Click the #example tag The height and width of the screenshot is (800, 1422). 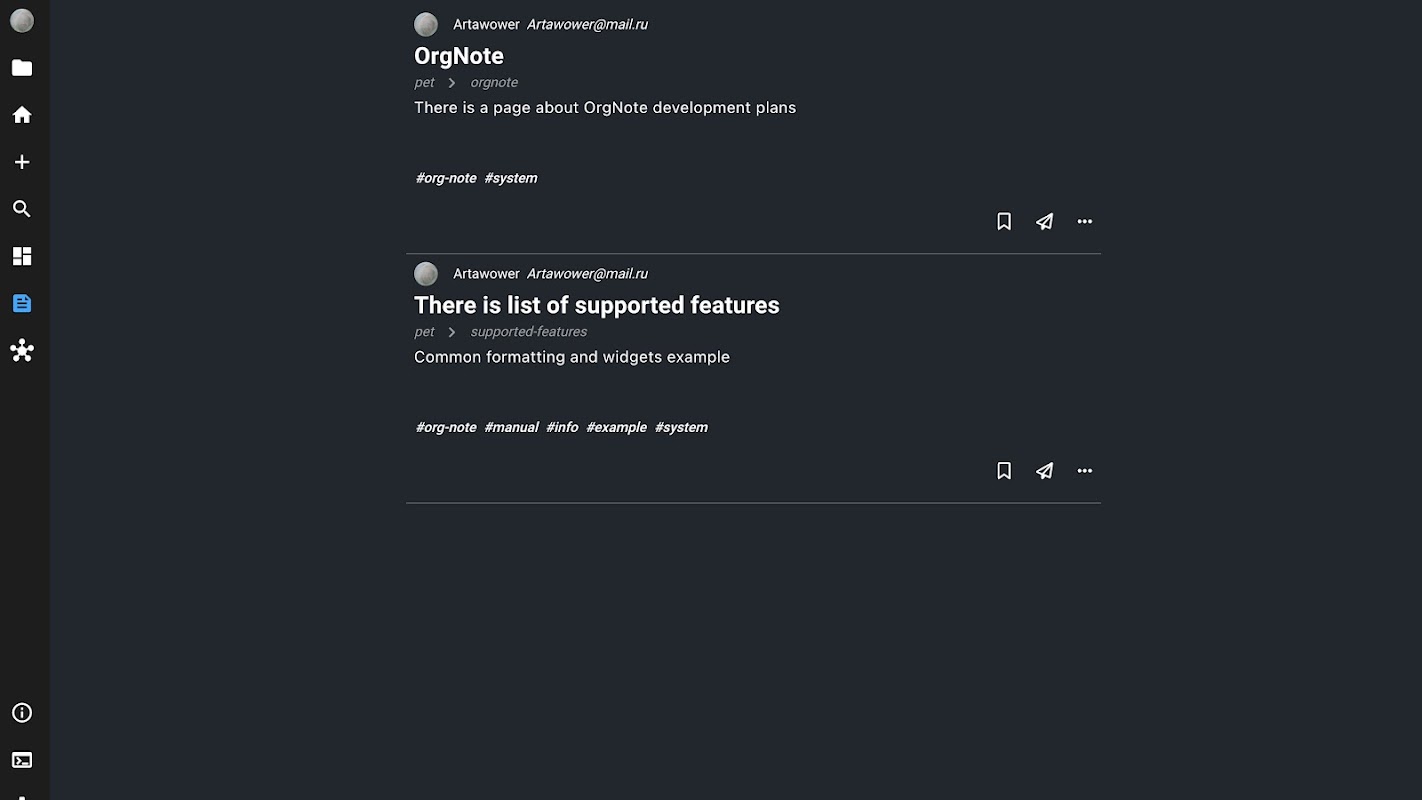click(x=616, y=427)
